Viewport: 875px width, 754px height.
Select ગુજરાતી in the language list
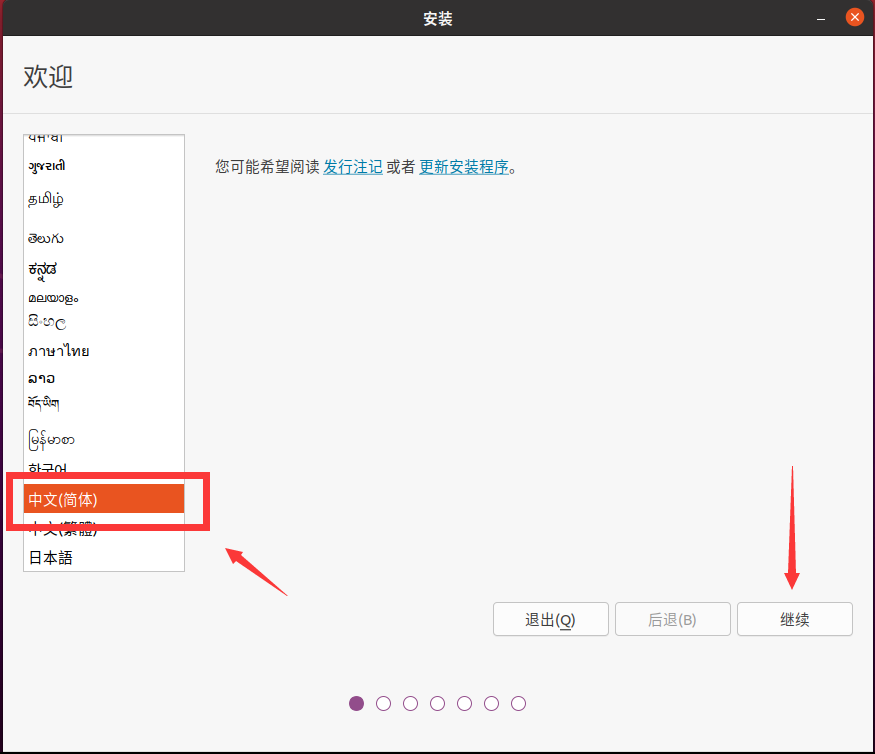(x=104, y=166)
